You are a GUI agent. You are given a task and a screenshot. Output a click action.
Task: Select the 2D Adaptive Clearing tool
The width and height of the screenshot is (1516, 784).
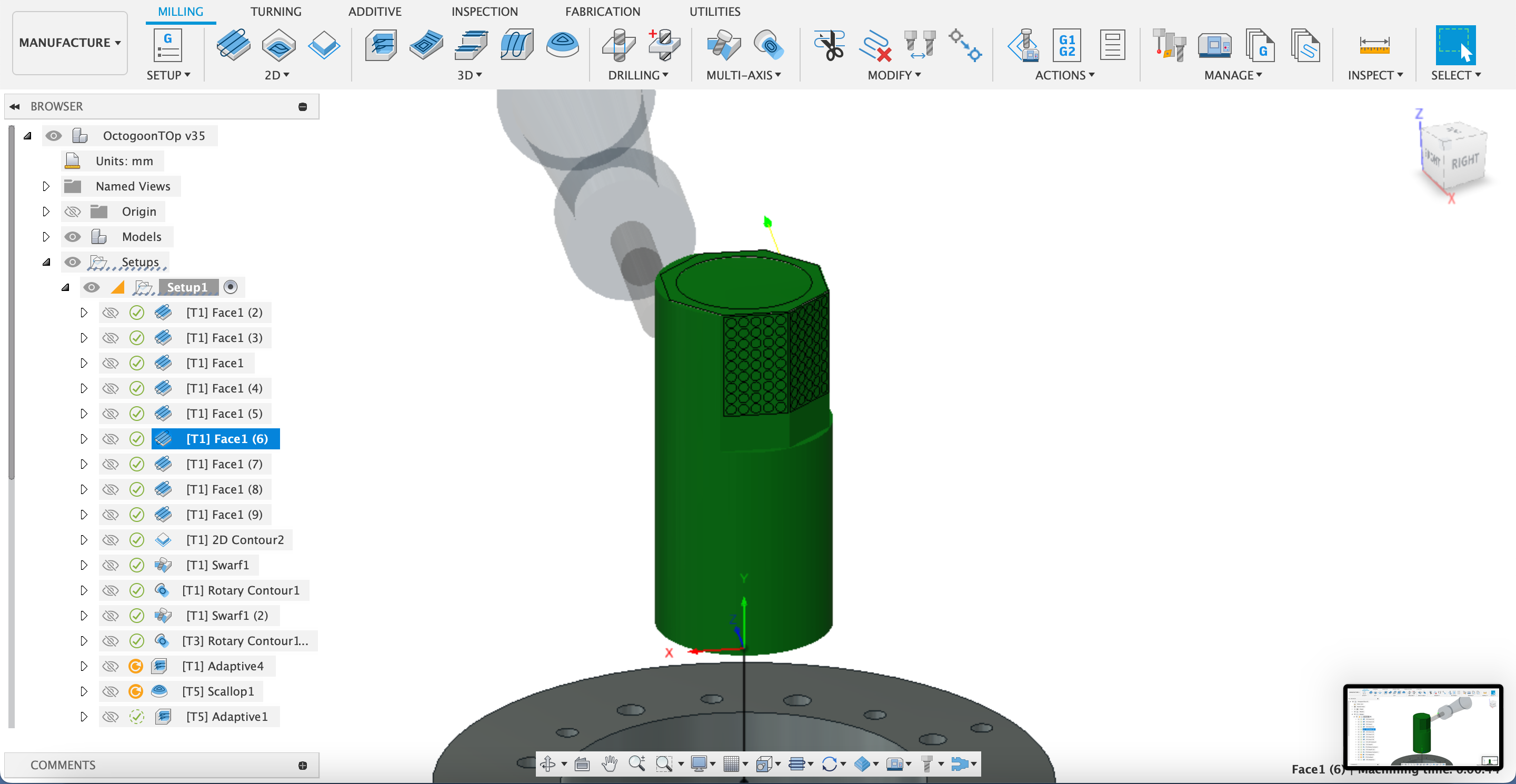coord(233,45)
